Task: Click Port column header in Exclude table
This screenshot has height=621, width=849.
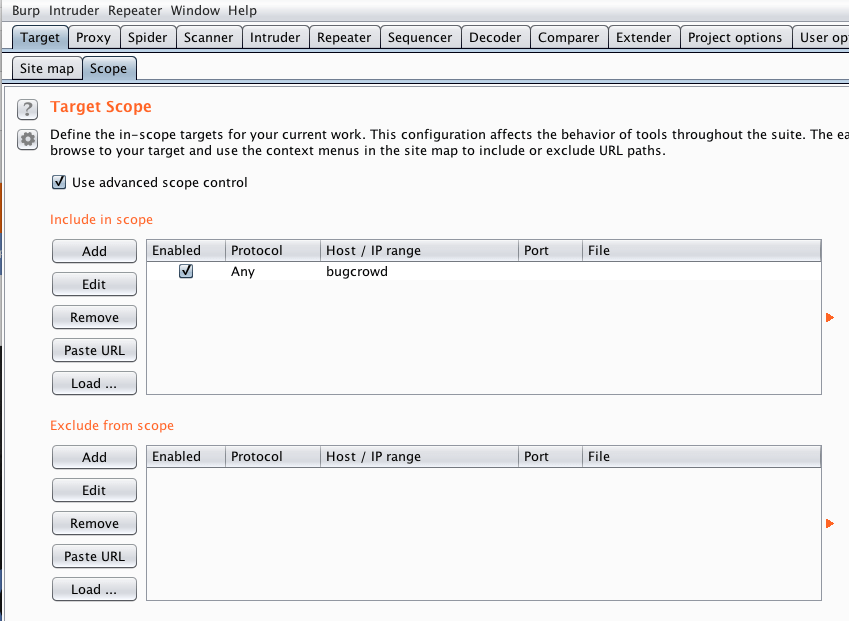Action: point(550,456)
